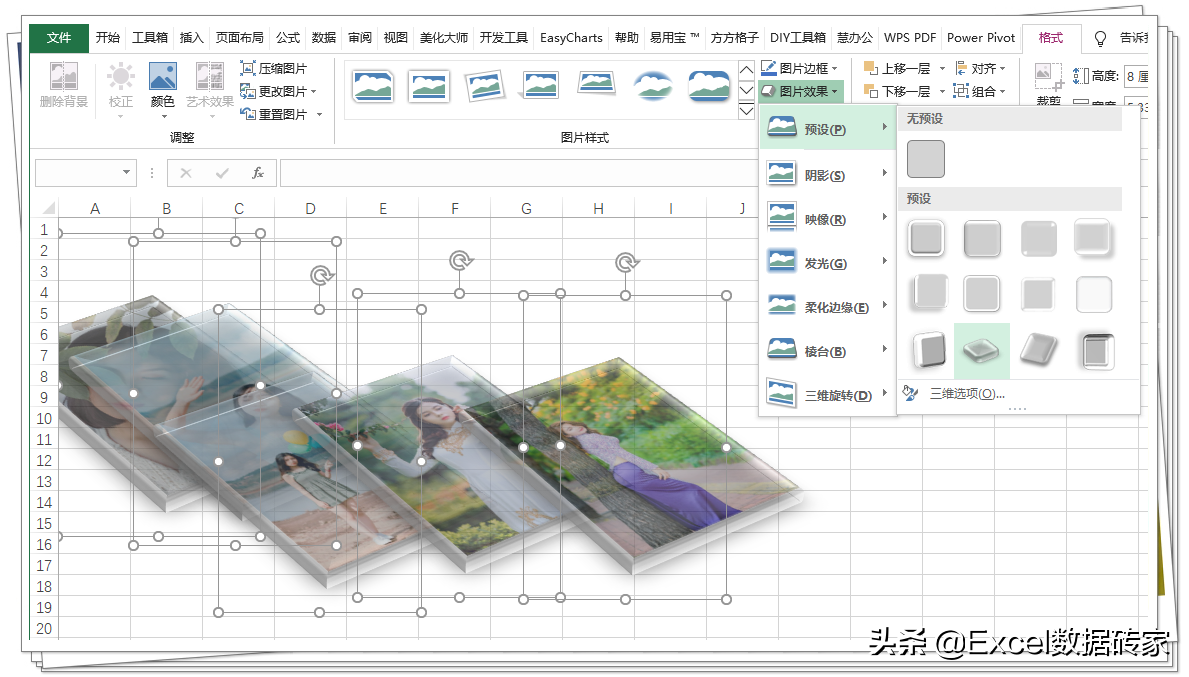1189x677 pixels.
Task: Apply the rotated white frame picture style
Action: [x=485, y=86]
